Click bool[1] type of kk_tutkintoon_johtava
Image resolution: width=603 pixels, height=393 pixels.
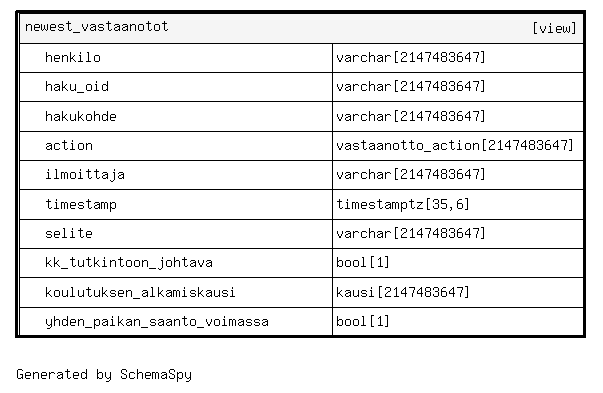pyautogui.click(x=363, y=263)
